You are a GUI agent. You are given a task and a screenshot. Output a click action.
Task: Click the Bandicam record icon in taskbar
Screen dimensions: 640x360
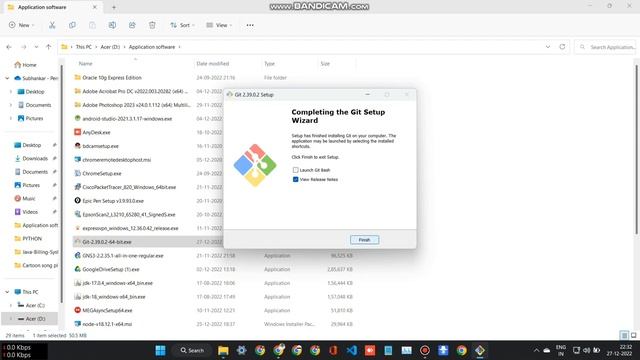coord(425,350)
